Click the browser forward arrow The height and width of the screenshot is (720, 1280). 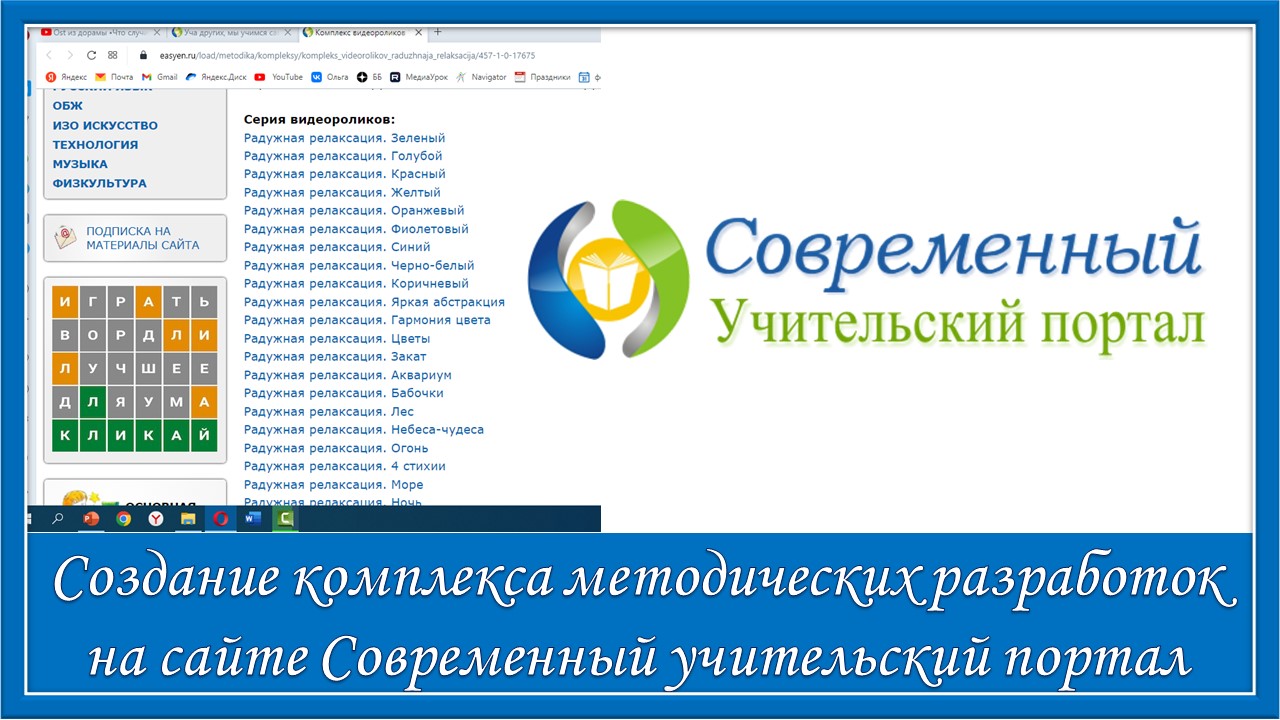(x=70, y=55)
